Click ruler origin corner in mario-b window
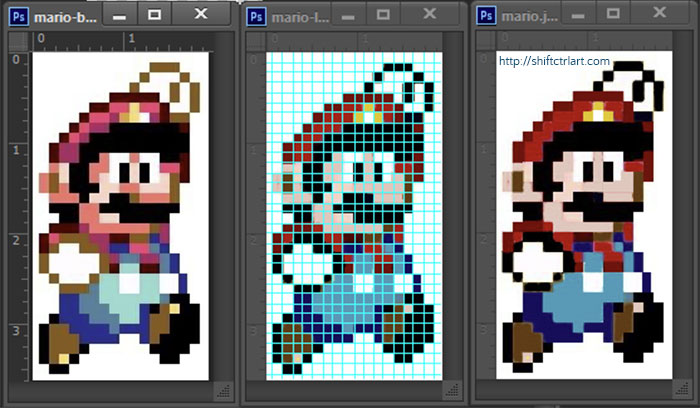 point(19,42)
